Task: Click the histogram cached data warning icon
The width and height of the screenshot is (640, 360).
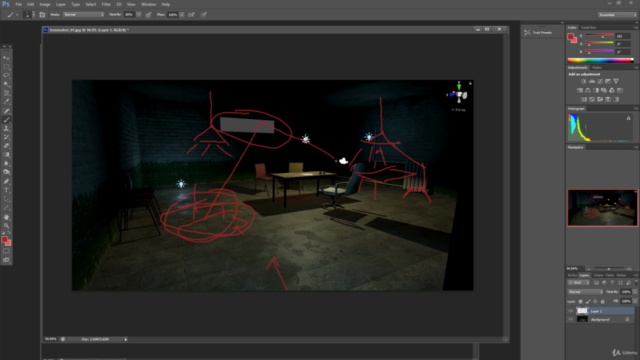Action: click(629, 118)
